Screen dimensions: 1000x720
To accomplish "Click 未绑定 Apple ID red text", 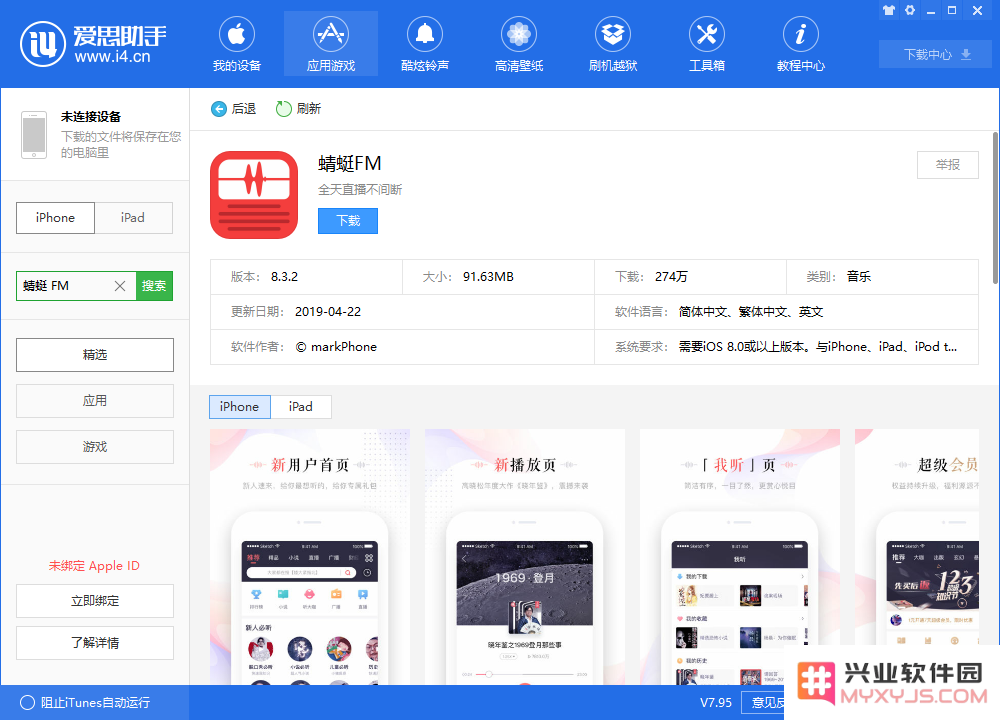I will 94,566.
